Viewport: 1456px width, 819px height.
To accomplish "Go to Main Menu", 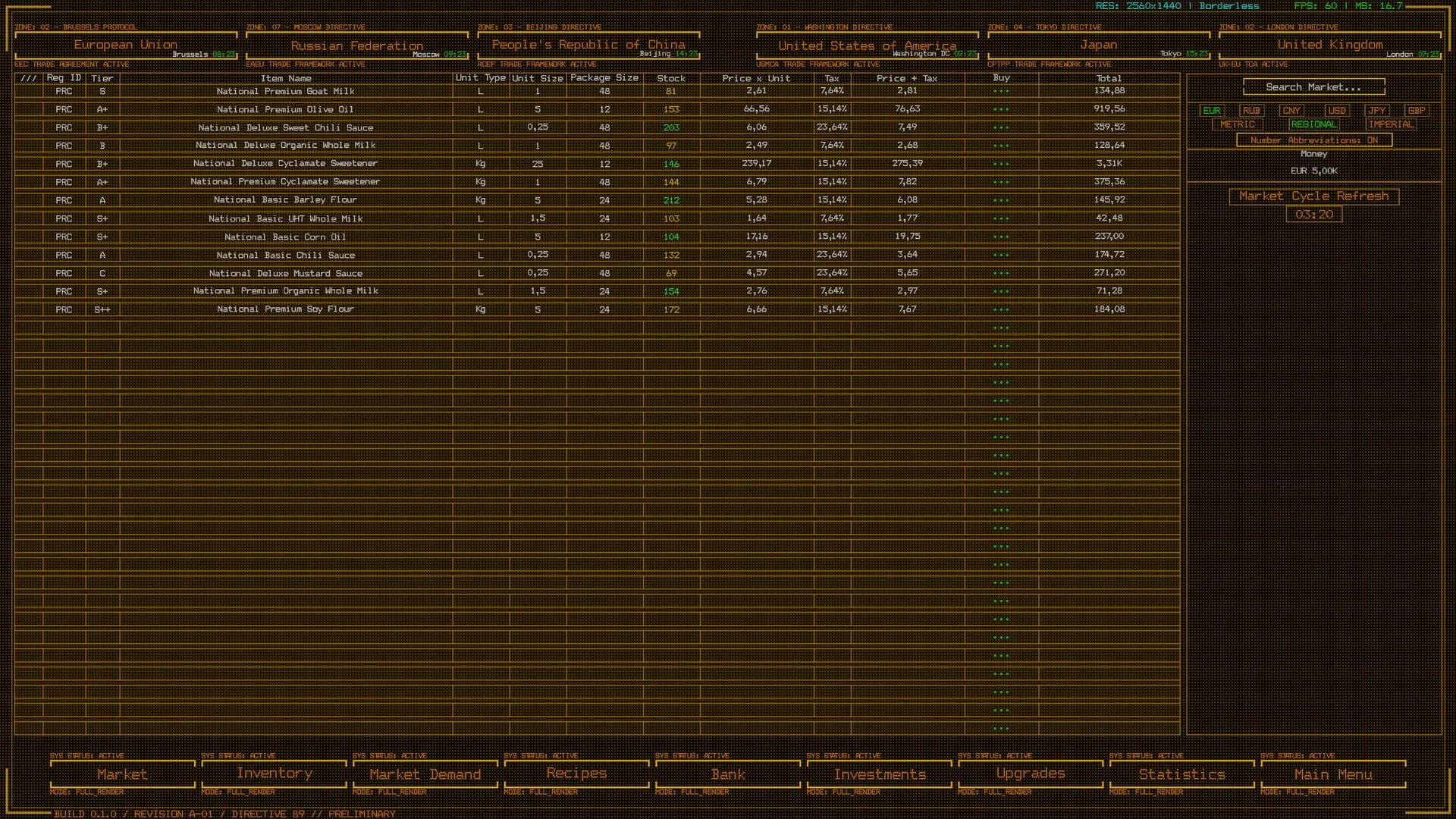I will [1333, 774].
